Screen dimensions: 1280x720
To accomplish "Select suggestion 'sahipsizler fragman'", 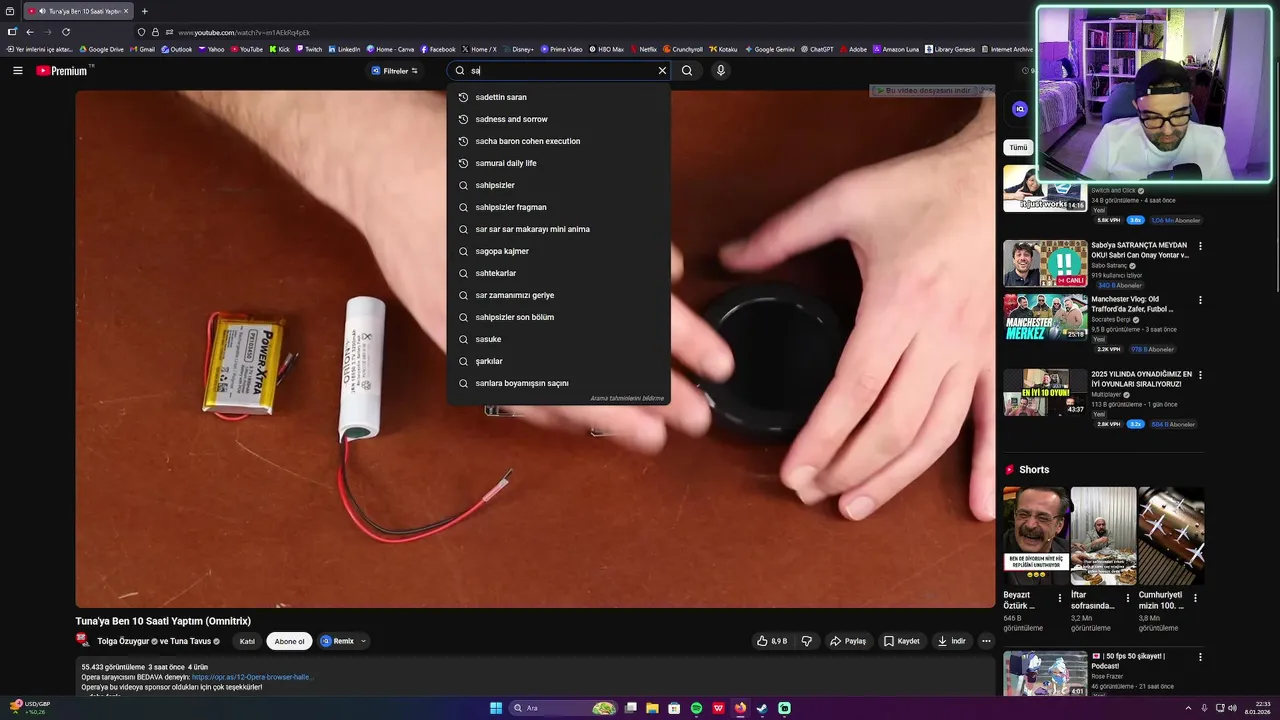I will [x=558, y=207].
